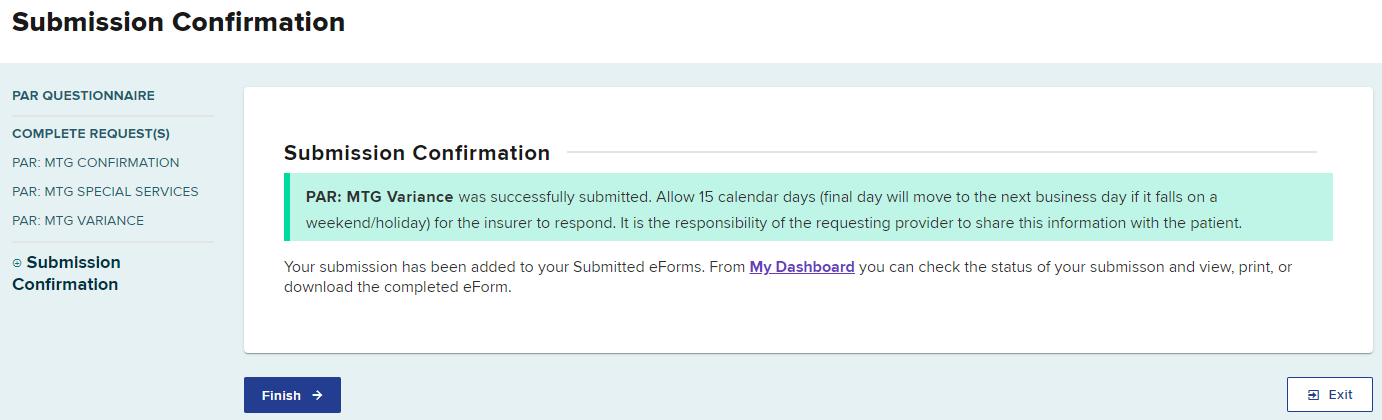Click the horizontal line beside card heading
Screen dimensions: 1382x420
click(x=940, y=153)
